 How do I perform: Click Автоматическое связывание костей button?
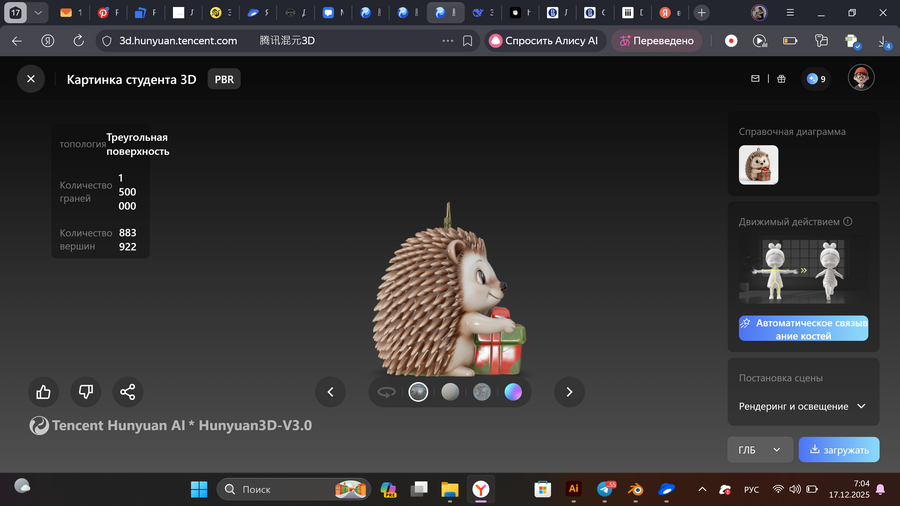point(803,329)
